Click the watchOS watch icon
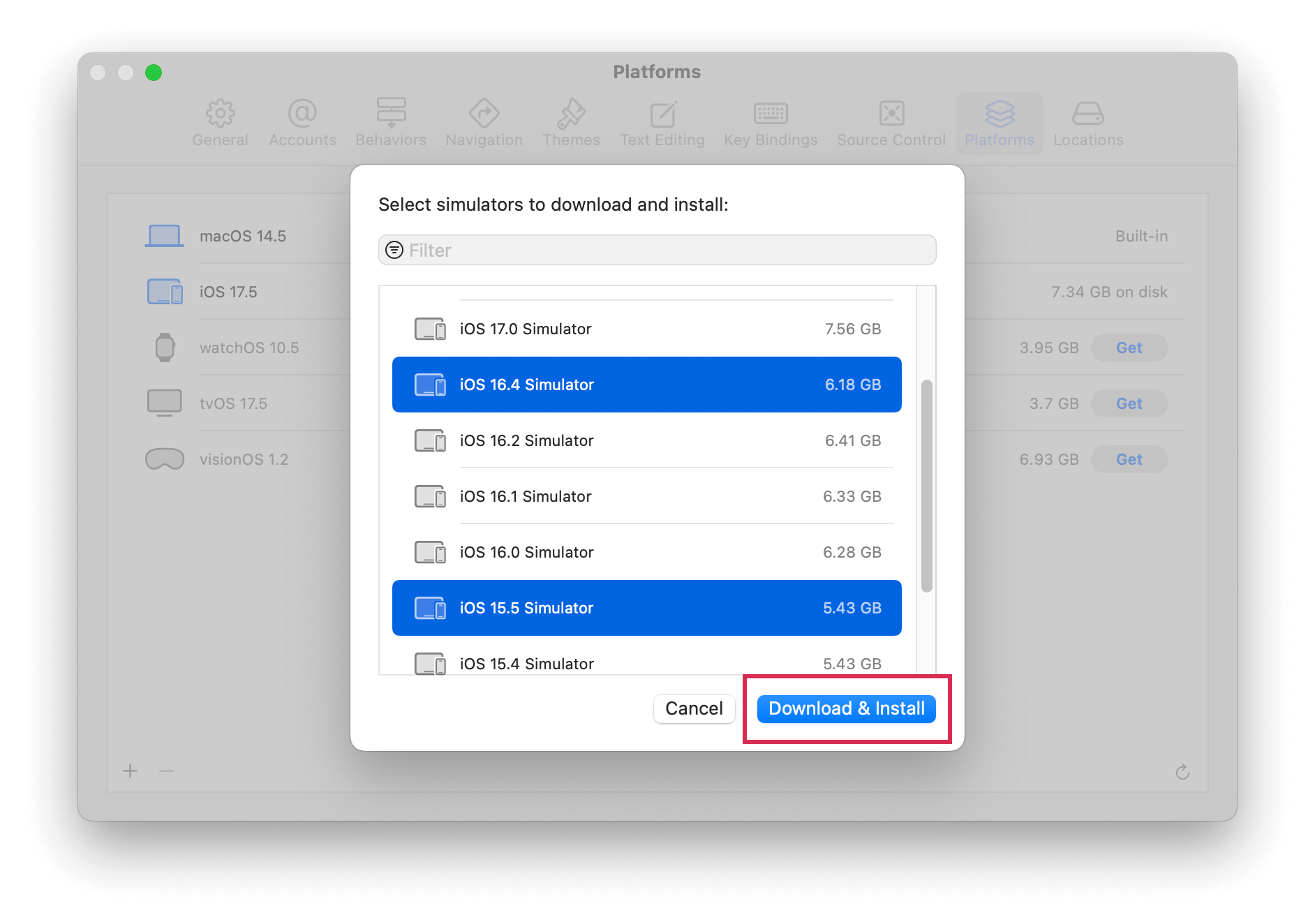This screenshot has height=924, width=1315. pyautogui.click(x=165, y=348)
